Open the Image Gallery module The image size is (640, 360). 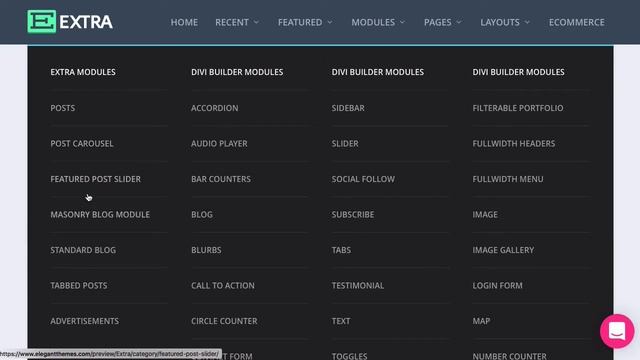pos(503,250)
